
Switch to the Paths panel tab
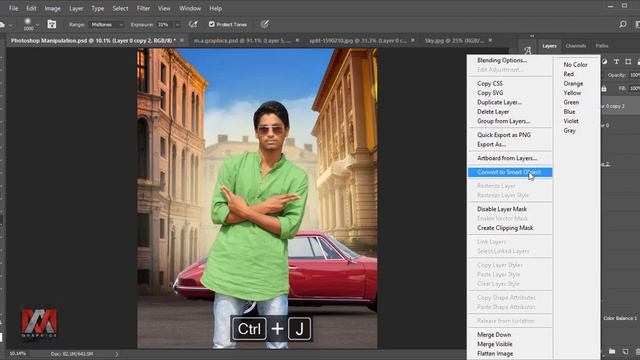coord(602,46)
